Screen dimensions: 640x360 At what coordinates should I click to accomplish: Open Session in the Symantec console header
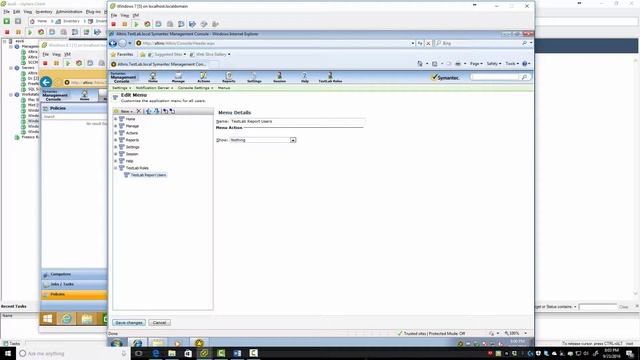tap(279, 77)
